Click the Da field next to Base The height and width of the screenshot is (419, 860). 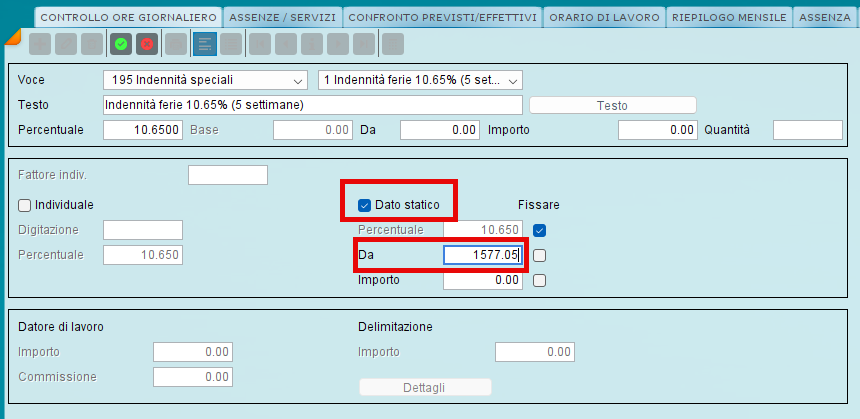440,130
